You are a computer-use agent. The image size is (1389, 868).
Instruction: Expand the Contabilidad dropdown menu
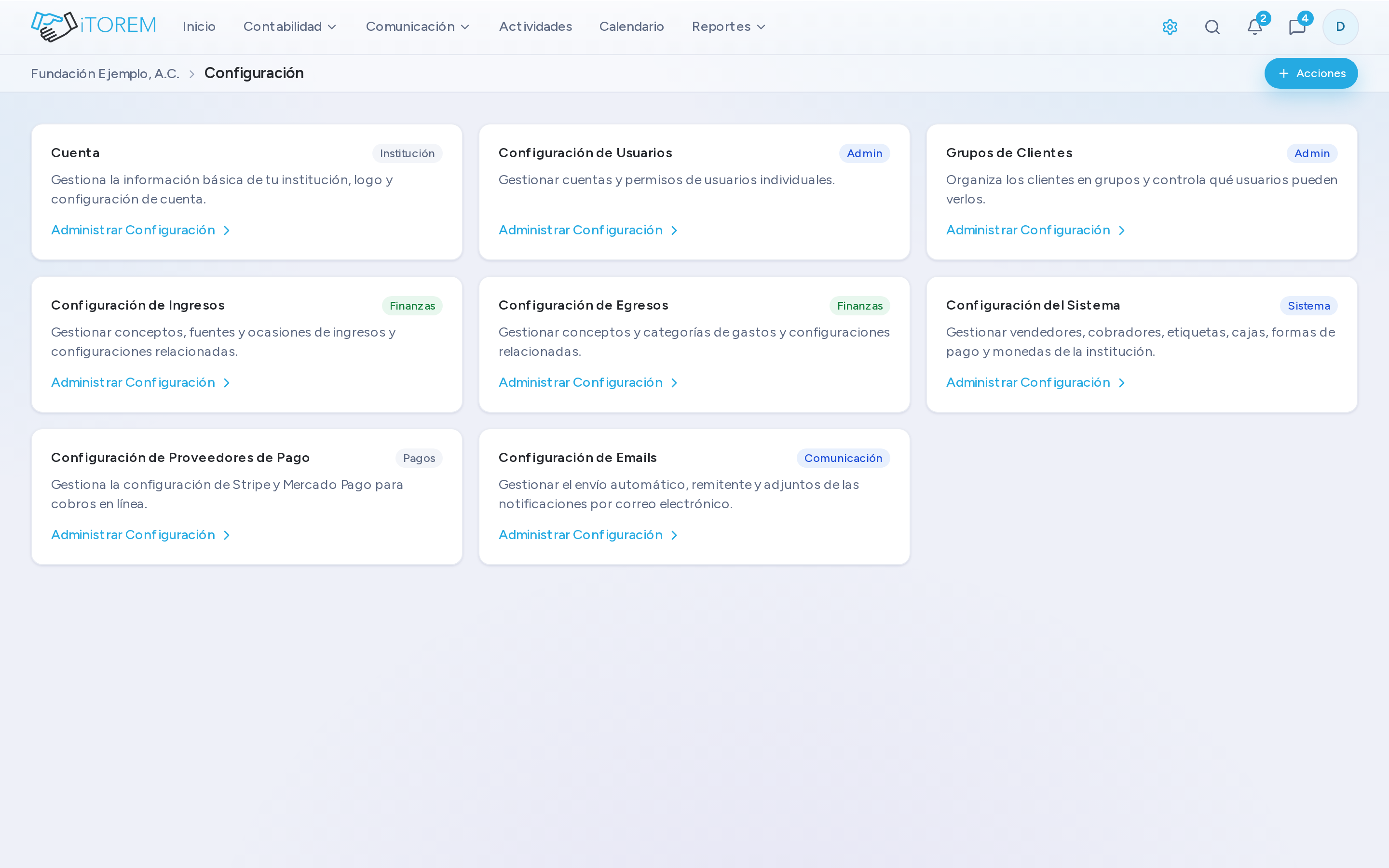click(290, 27)
